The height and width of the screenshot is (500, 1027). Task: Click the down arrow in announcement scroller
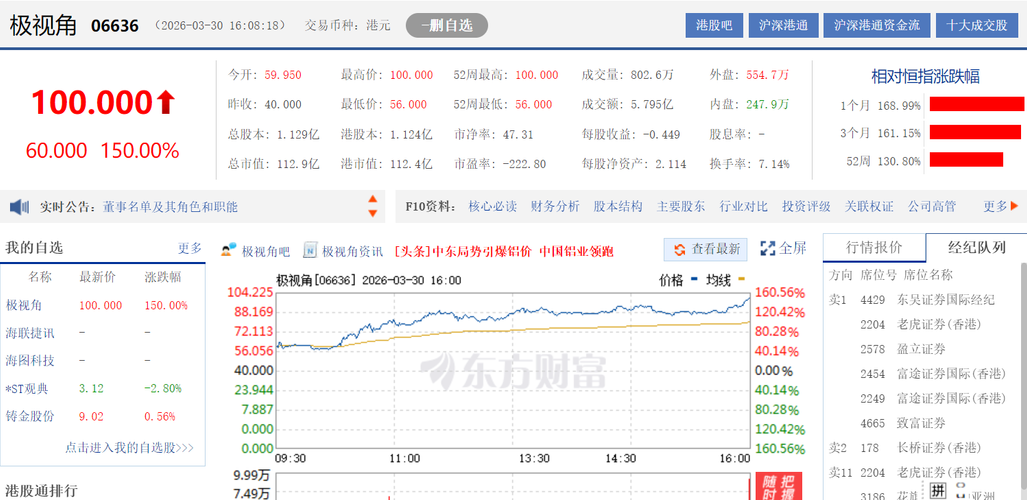click(373, 214)
